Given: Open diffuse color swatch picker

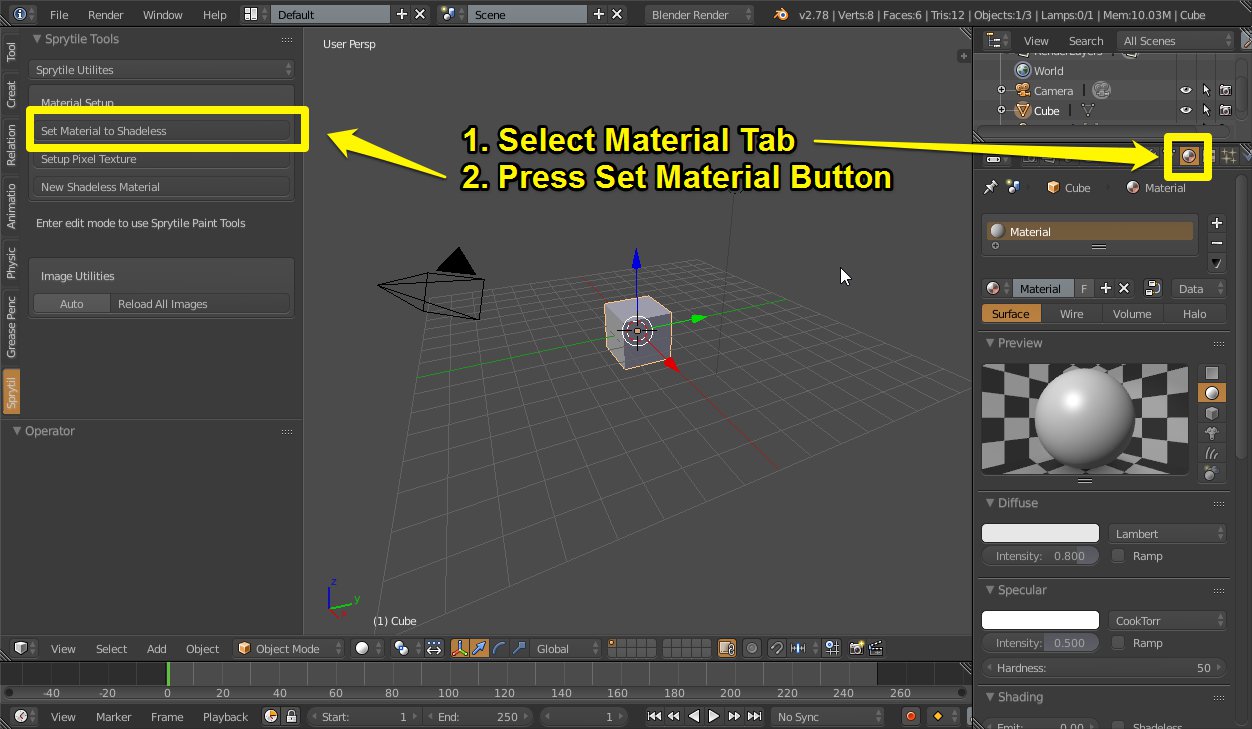Looking at the screenshot, I should coord(1040,534).
